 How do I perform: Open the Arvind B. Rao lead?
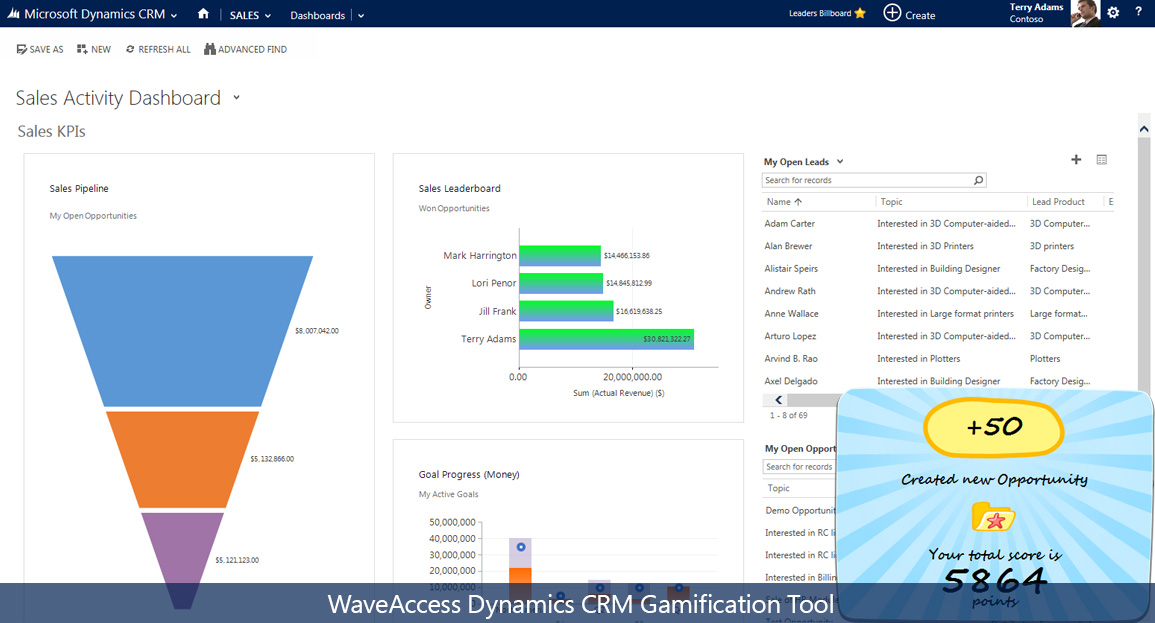(790, 359)
